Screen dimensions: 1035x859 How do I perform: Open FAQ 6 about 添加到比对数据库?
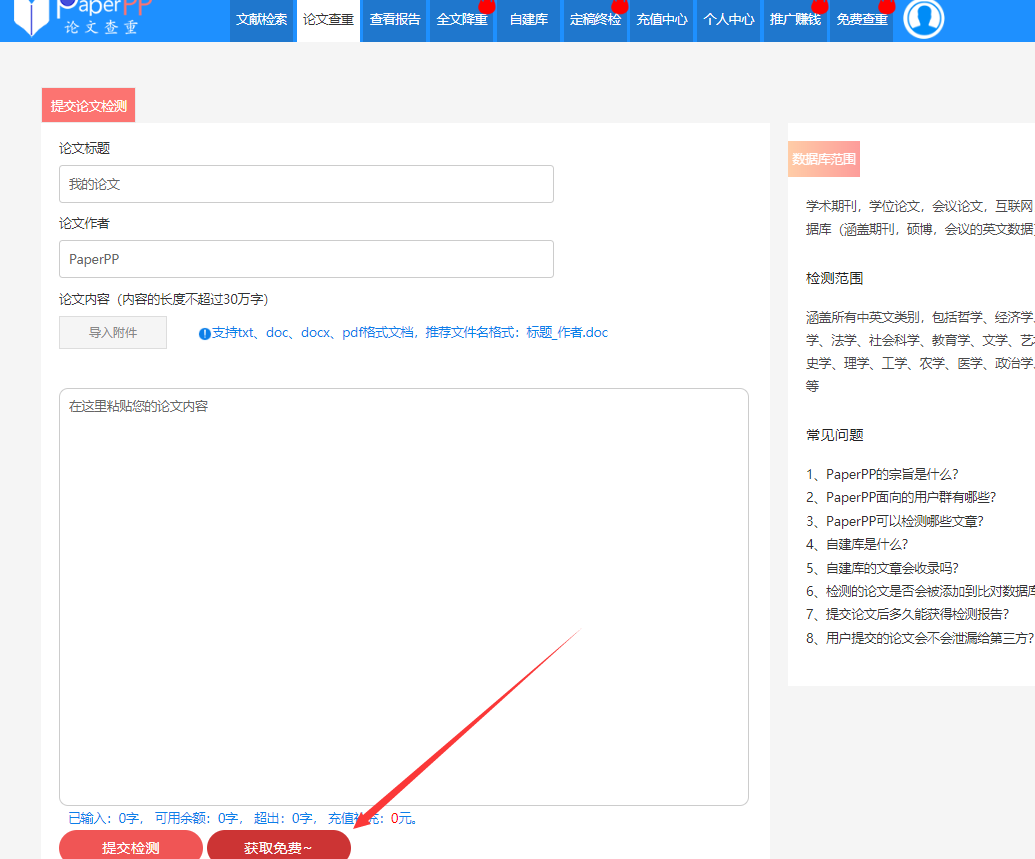(920, 591)
